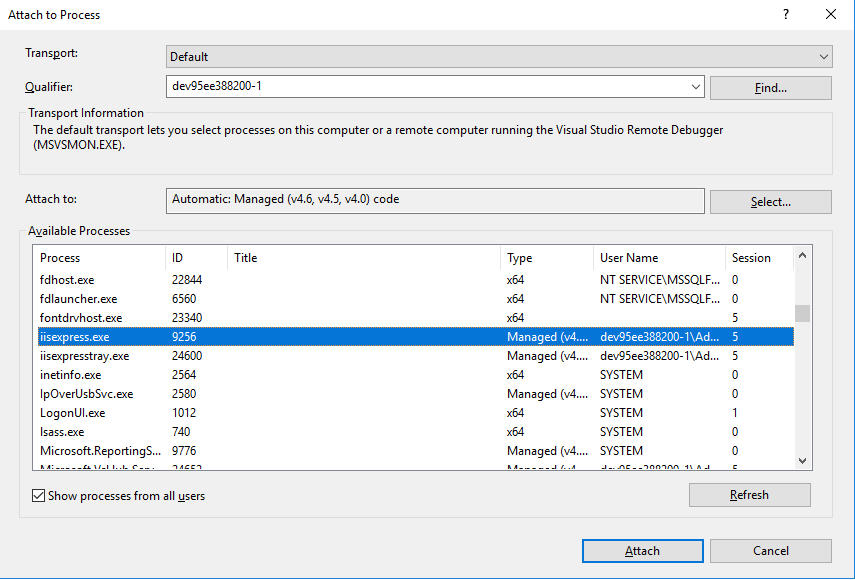Click the Find... button

pos(770,88)
